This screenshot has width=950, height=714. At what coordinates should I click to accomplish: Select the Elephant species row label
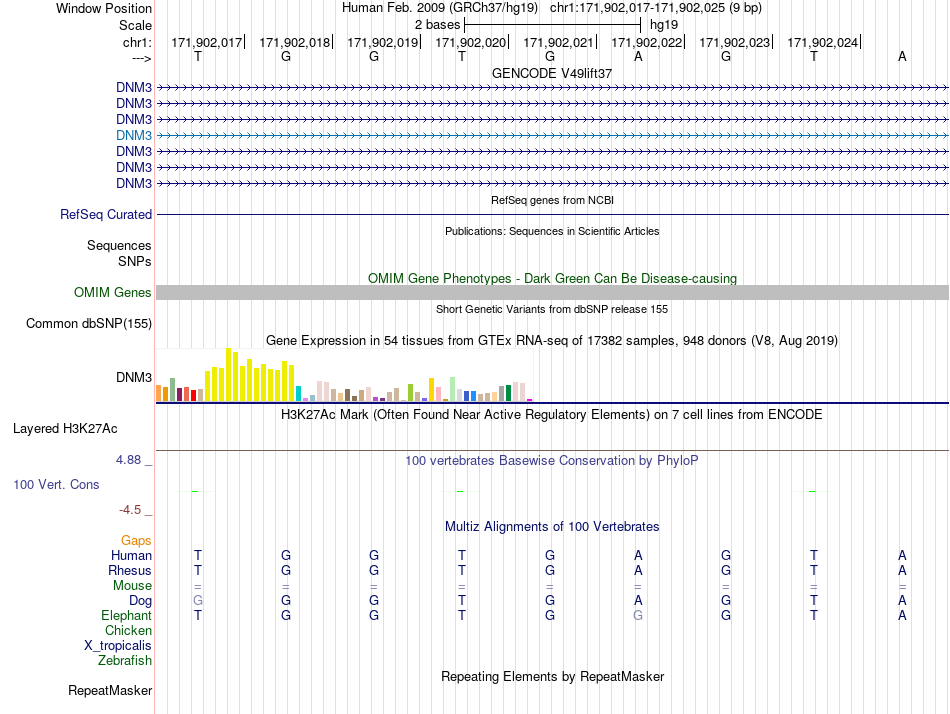[x=126, y=615]
